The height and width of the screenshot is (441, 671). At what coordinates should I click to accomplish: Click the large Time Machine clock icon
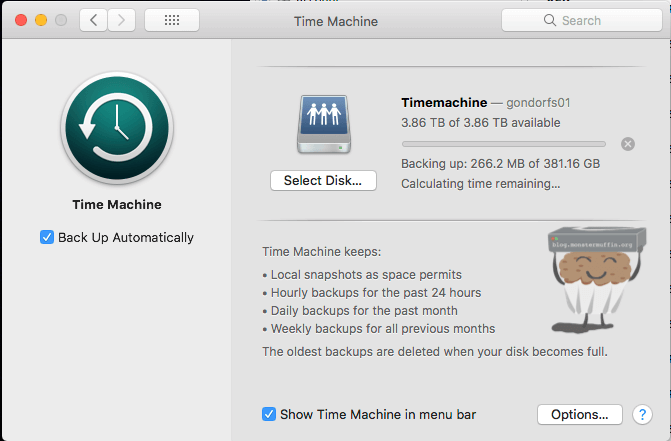coord(117,128)
